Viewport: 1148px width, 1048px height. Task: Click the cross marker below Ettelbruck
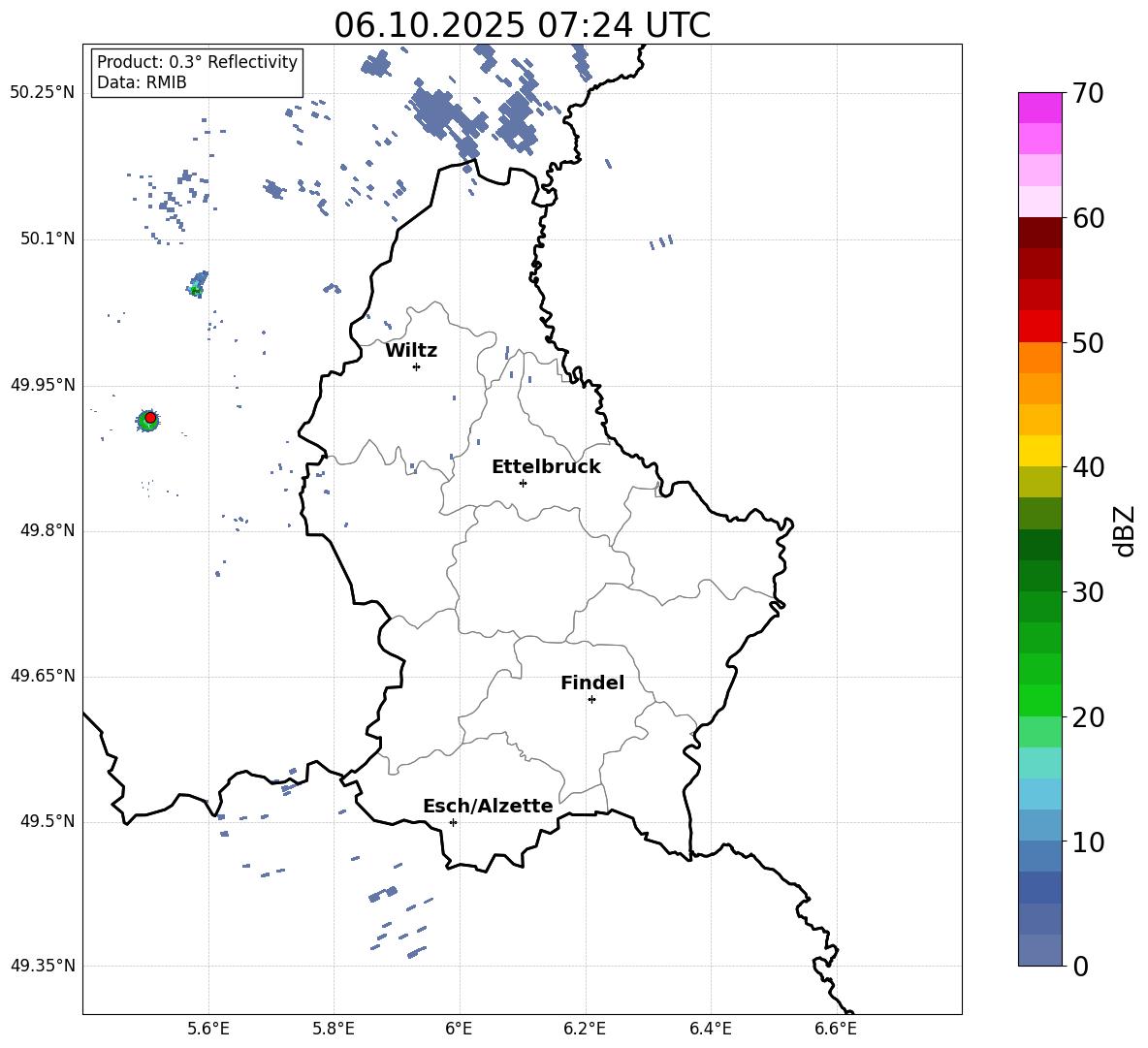coord(523,483)
